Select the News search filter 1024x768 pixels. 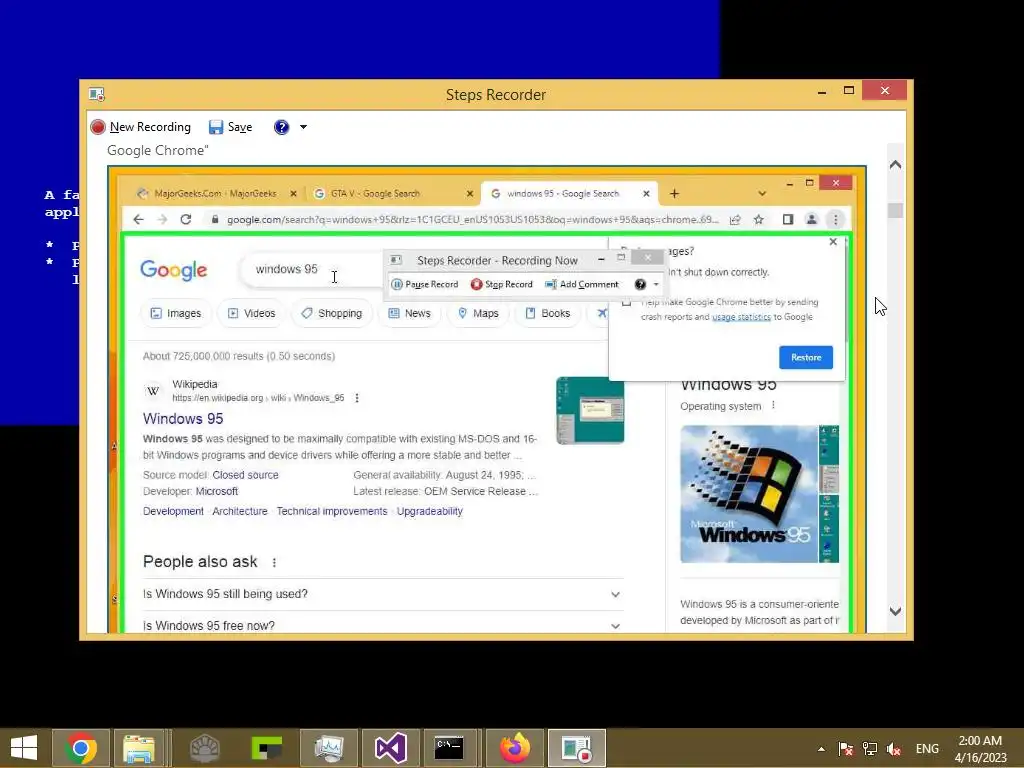[410, 313]
